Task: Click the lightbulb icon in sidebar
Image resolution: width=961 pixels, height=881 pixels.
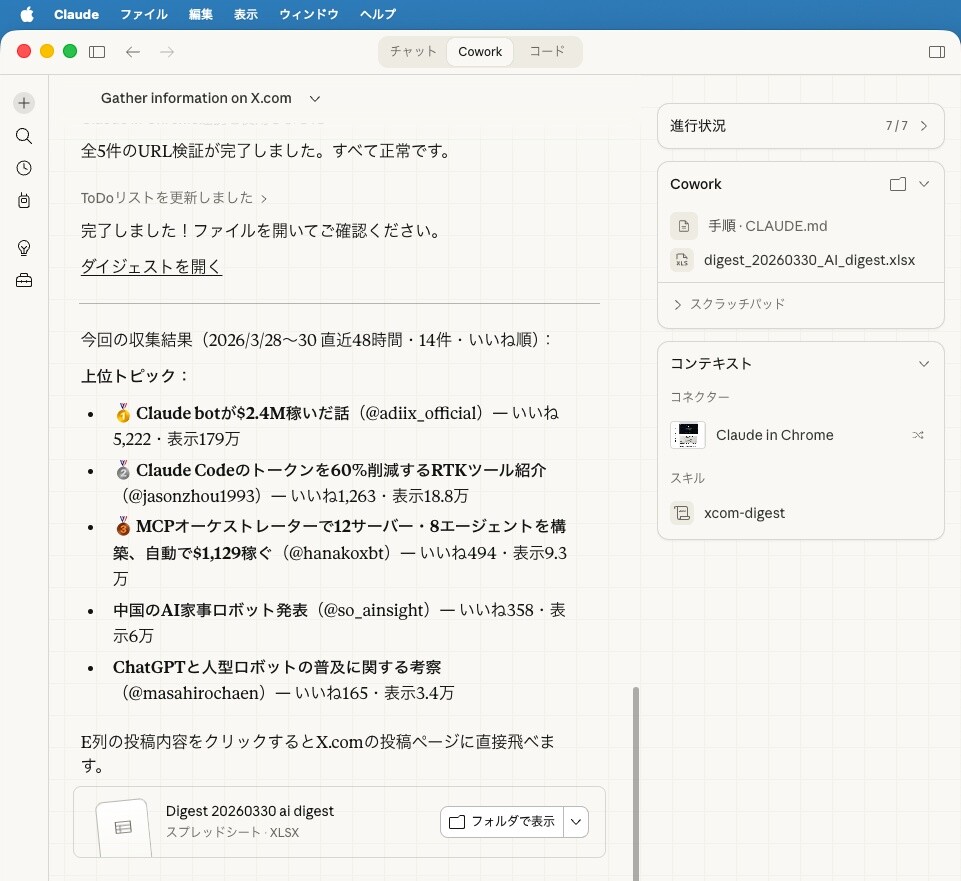Action: click(24, 248)
